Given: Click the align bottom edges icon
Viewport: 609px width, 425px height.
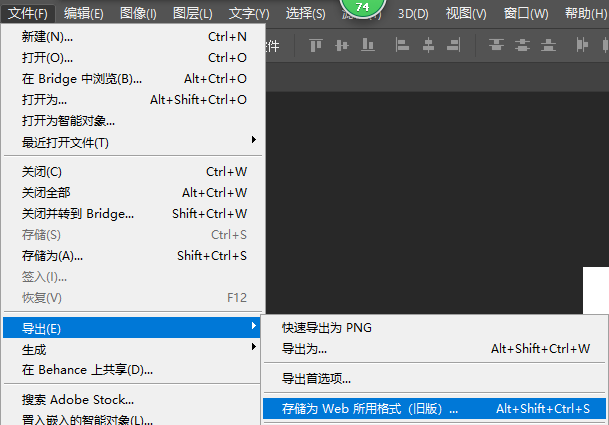Looking at the screenshot, I should tap(367, 45).
